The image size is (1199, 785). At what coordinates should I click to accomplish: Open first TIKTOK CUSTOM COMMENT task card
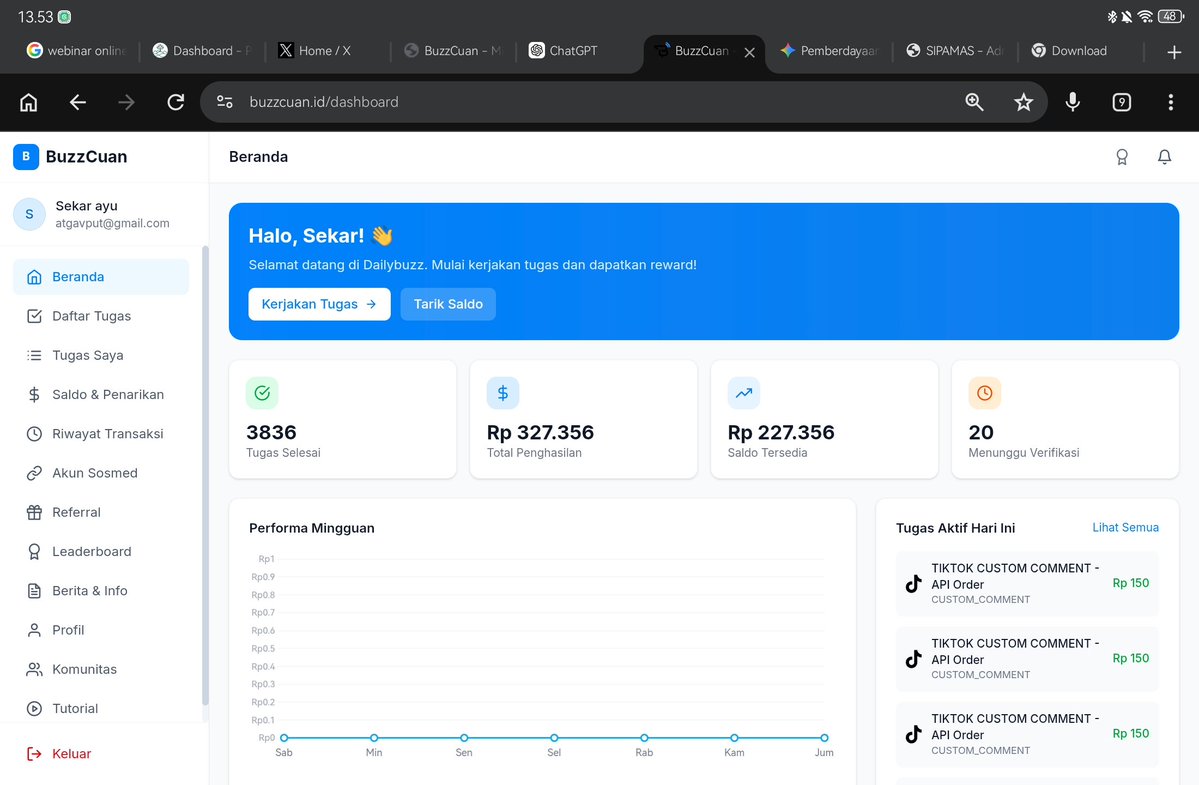[x=1027, y=583]
